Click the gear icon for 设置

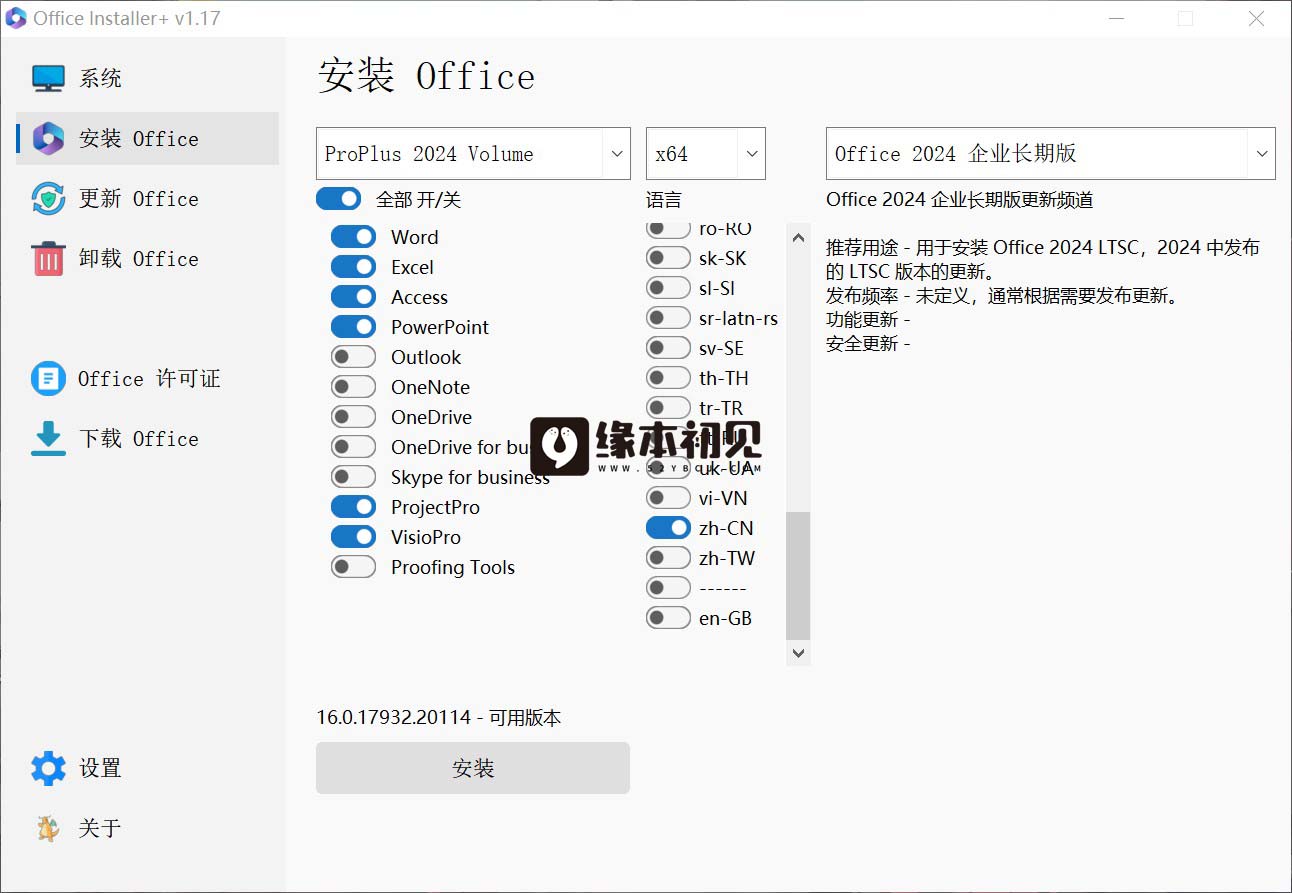[48, 768]
